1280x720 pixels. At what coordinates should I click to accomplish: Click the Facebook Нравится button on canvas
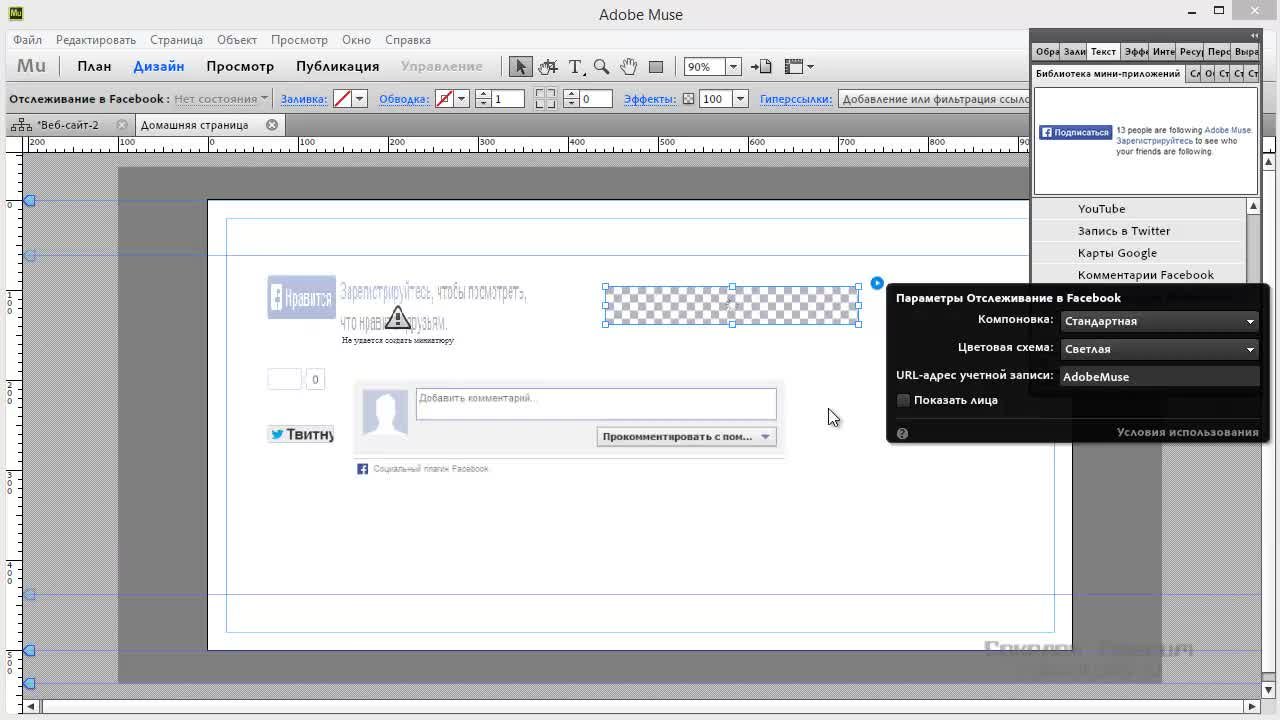(301, 298)
